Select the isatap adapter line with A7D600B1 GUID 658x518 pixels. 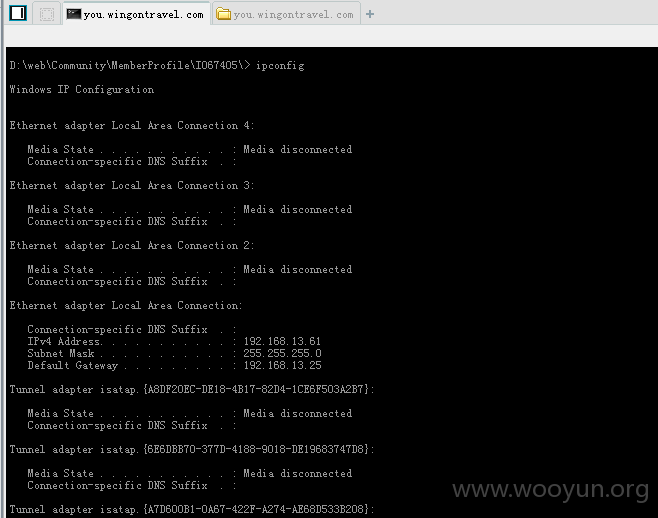[x=192, y=510]
